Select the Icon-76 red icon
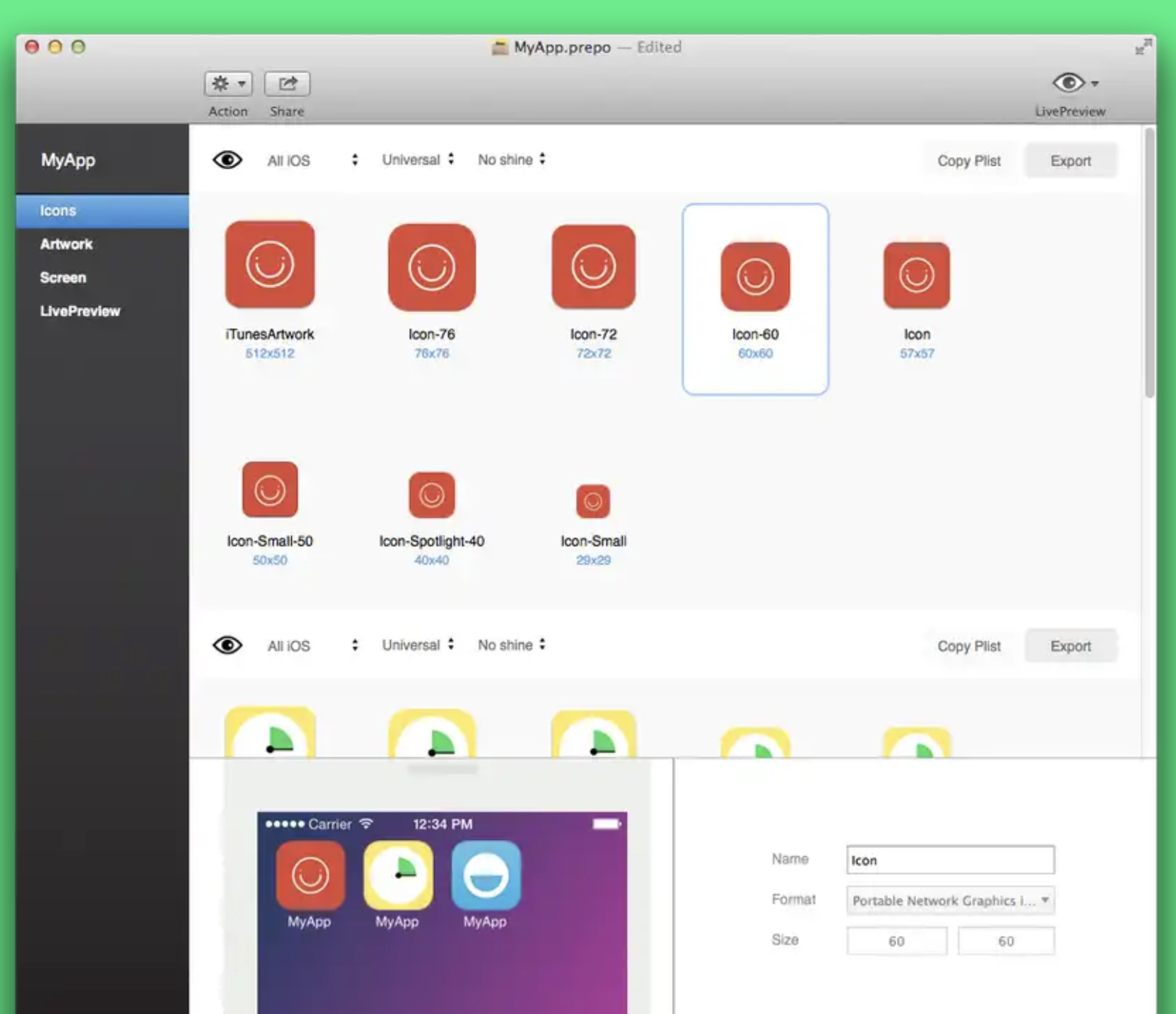Image resolution: width=1176 pixels, height=1014 pixels. tap(432, 267)
